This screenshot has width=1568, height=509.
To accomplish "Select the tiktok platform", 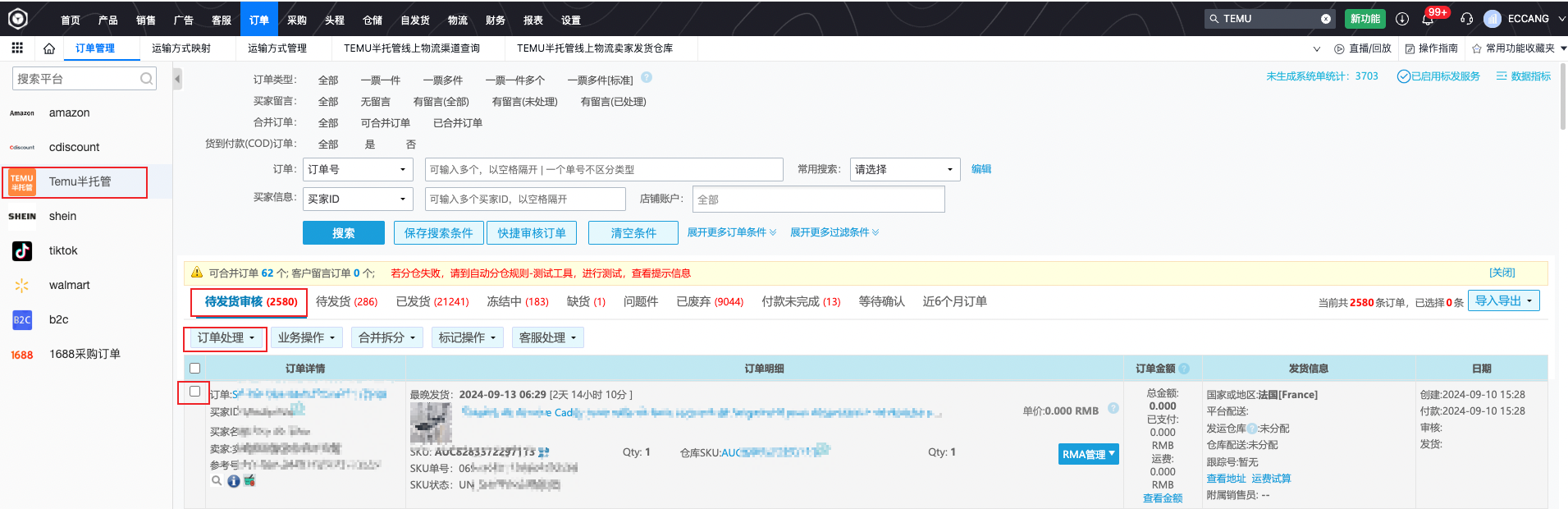I will (63, 250).
